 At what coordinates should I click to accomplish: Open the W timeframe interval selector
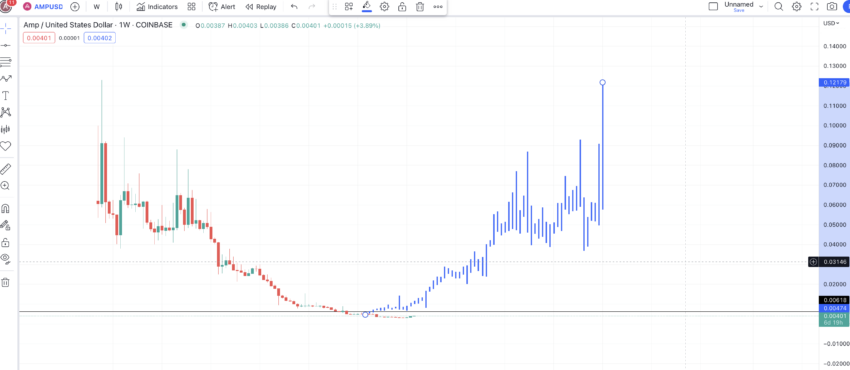(96, 7)
